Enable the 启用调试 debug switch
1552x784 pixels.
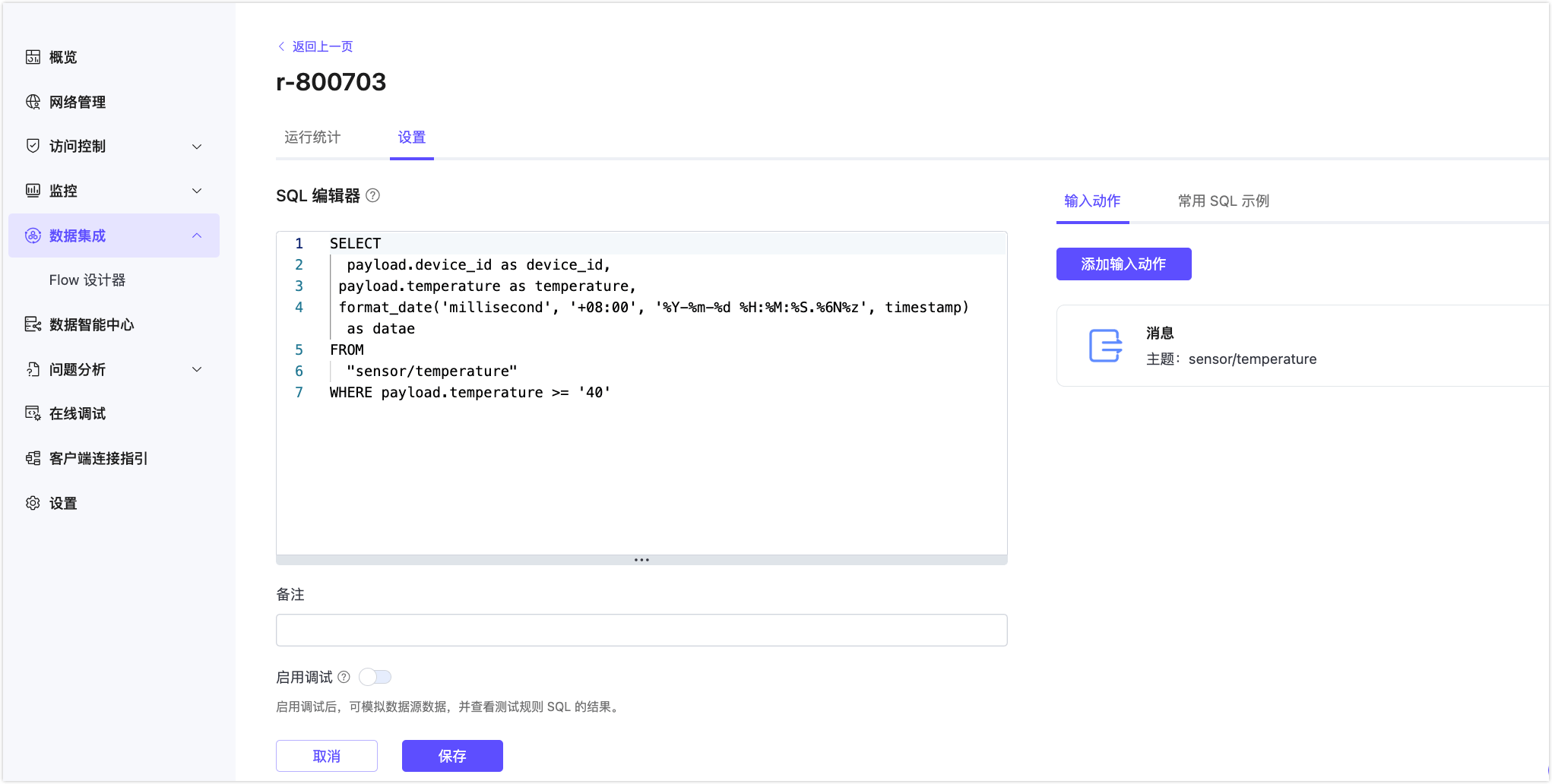(375, 676)
